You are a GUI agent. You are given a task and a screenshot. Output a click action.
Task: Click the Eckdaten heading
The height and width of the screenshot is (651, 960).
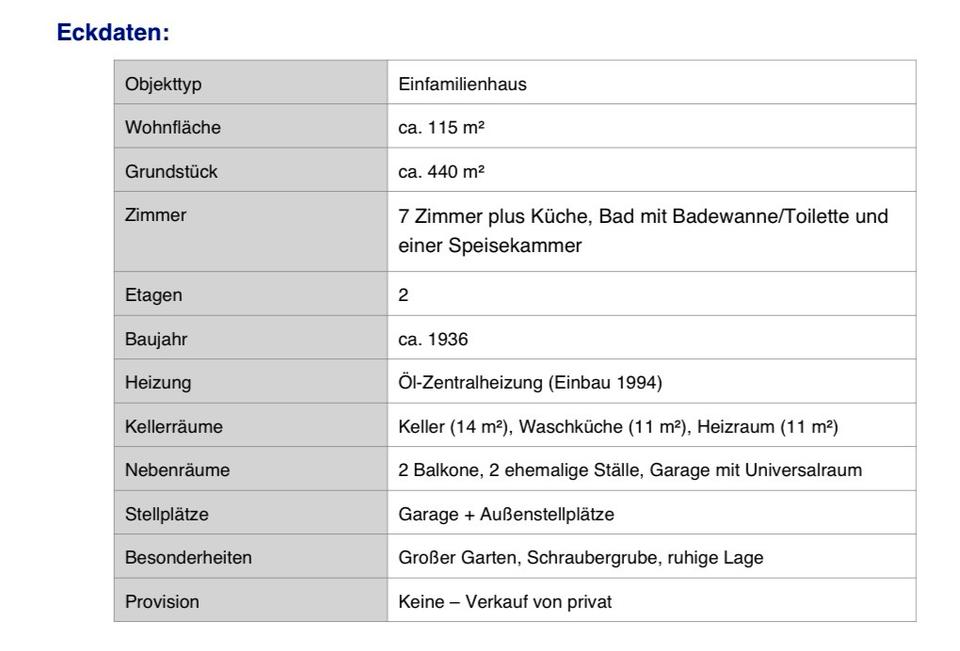click(113, 32)
